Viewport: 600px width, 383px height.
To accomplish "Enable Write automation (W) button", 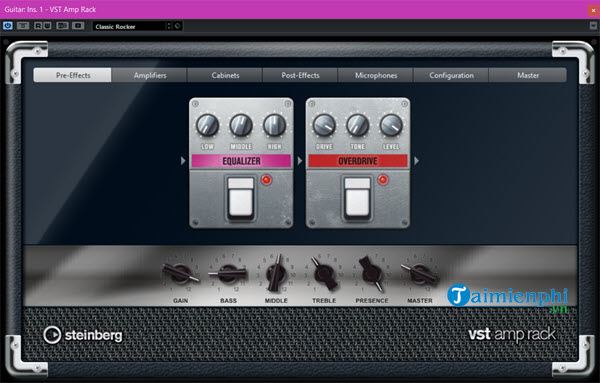I will (47, 26).
